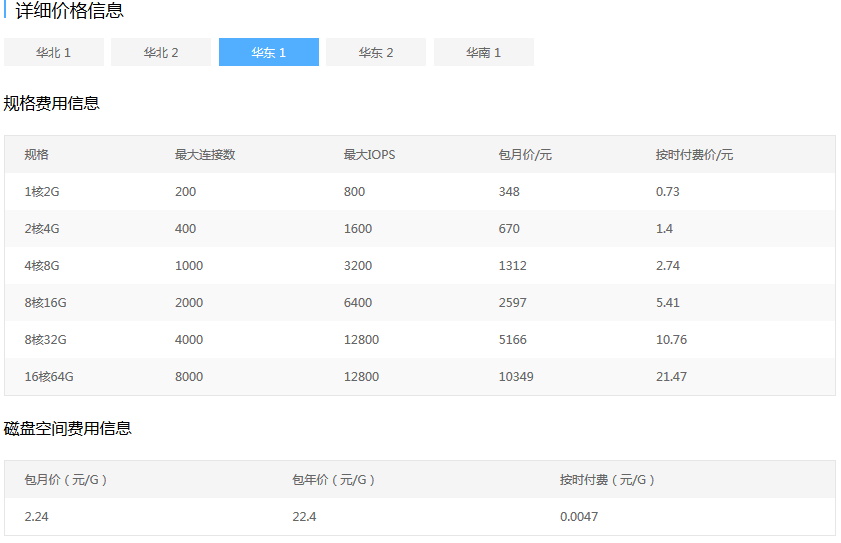Click the monthly price 348
Screen dimensions: 841x543
coord(509,192)
